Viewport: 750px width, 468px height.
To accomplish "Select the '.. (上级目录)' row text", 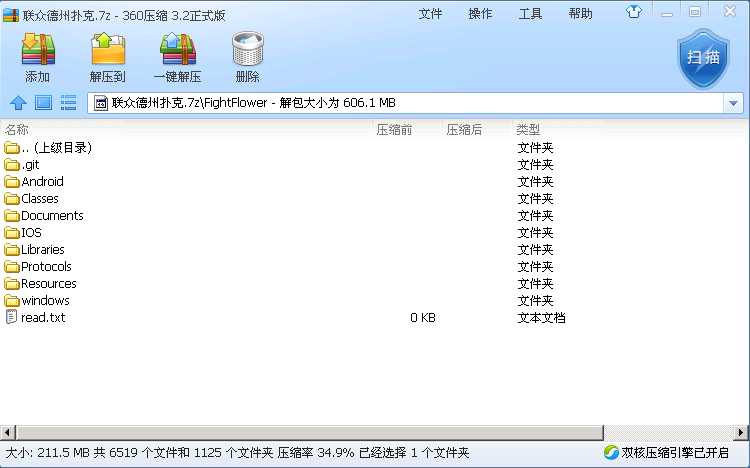I will click(56, 148).
